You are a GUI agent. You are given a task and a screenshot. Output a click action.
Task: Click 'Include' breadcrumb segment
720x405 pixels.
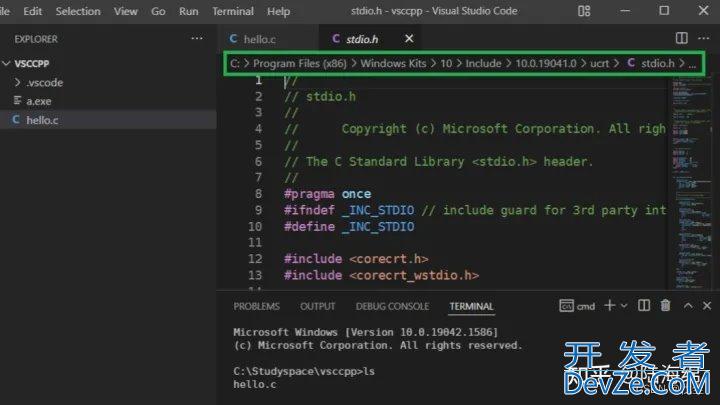(x=483, y=63)
